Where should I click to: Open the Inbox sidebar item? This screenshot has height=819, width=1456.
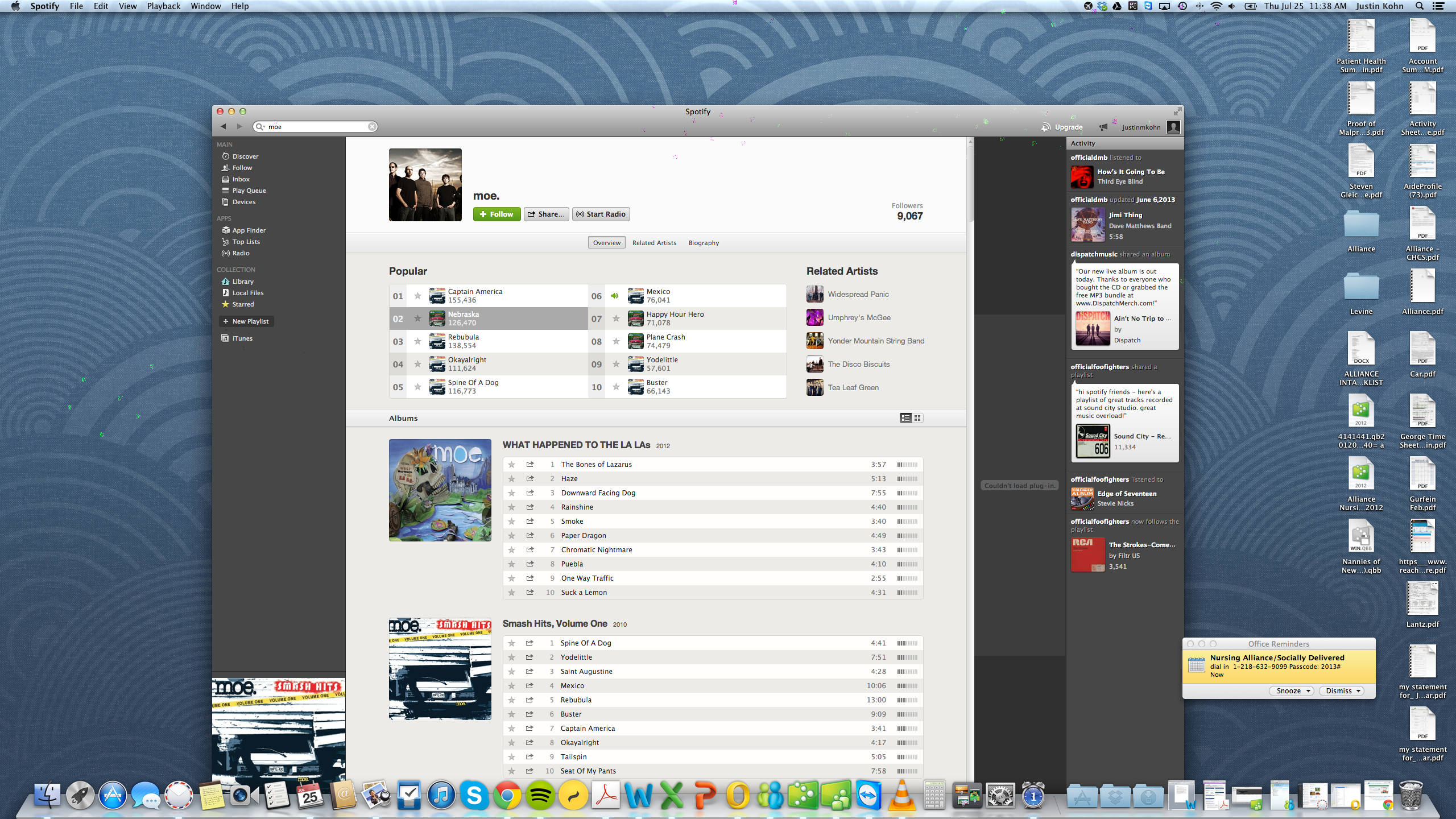point(241,179)
